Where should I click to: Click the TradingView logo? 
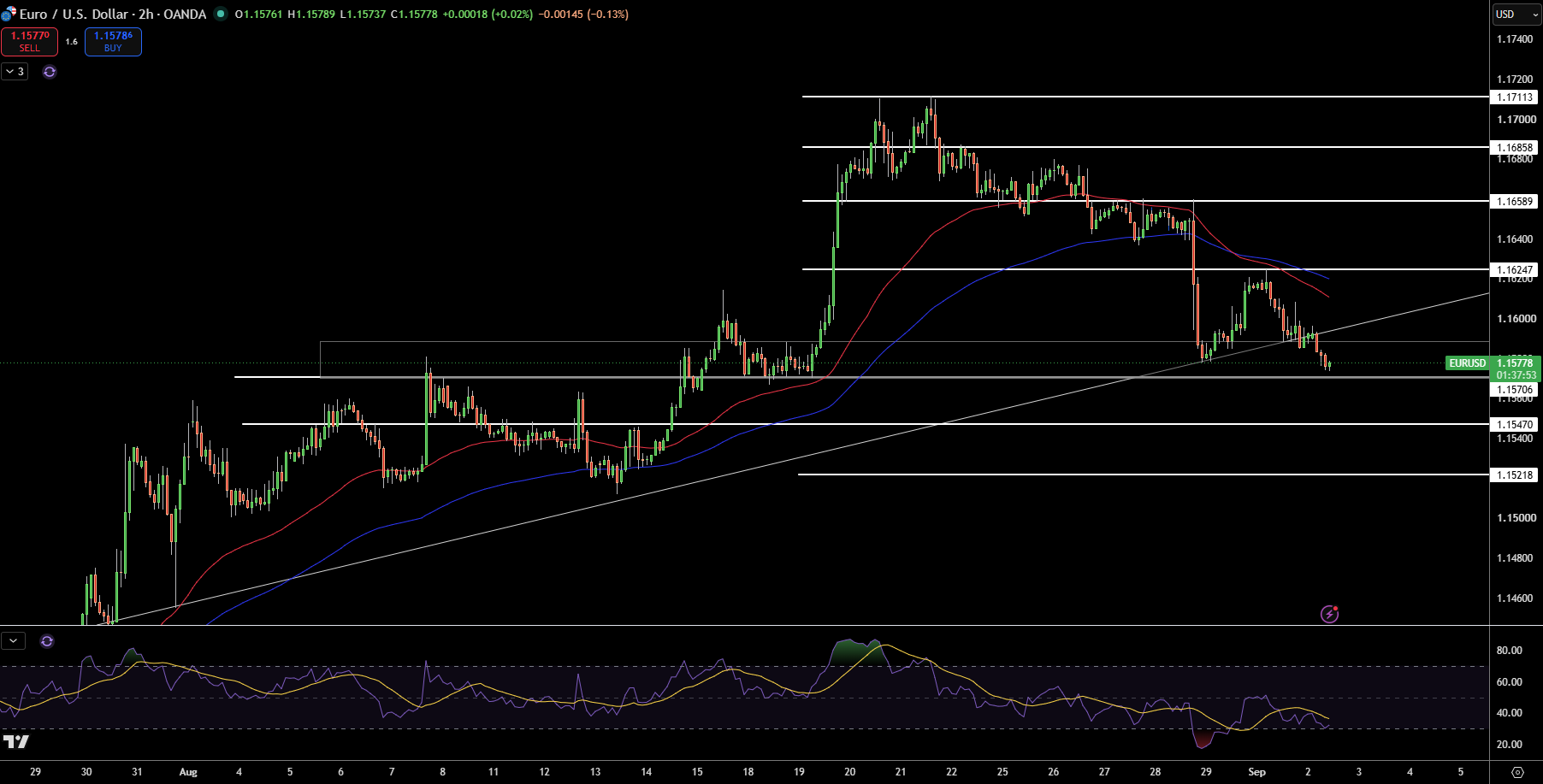[x=16, y=741]
